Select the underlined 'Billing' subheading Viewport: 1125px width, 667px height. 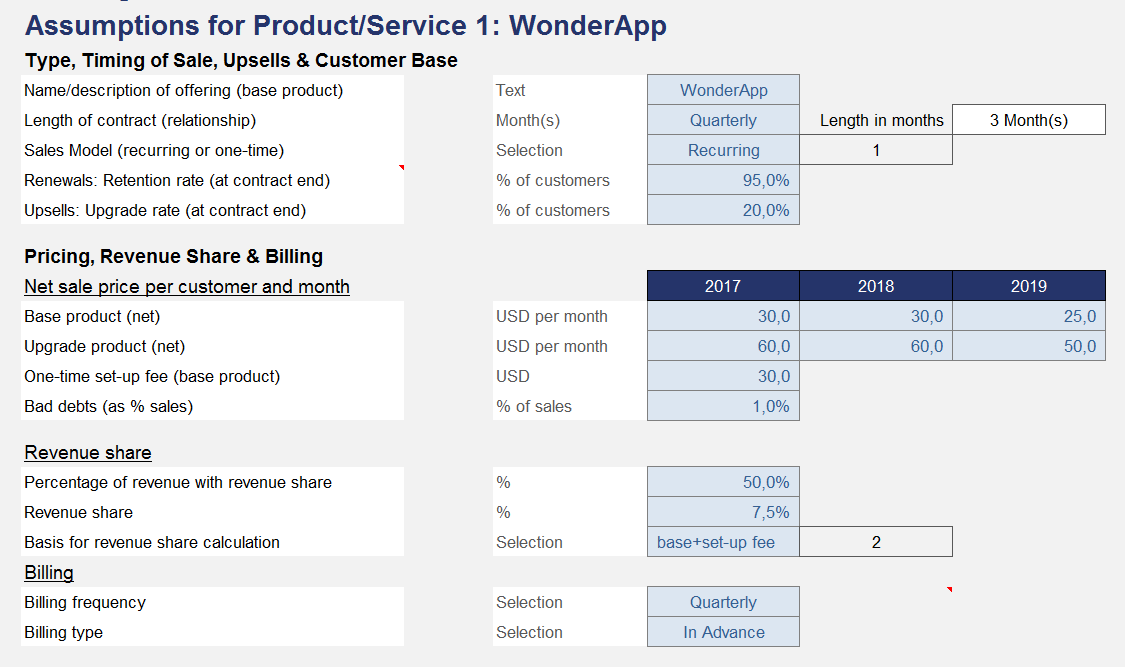pos(49,573)
